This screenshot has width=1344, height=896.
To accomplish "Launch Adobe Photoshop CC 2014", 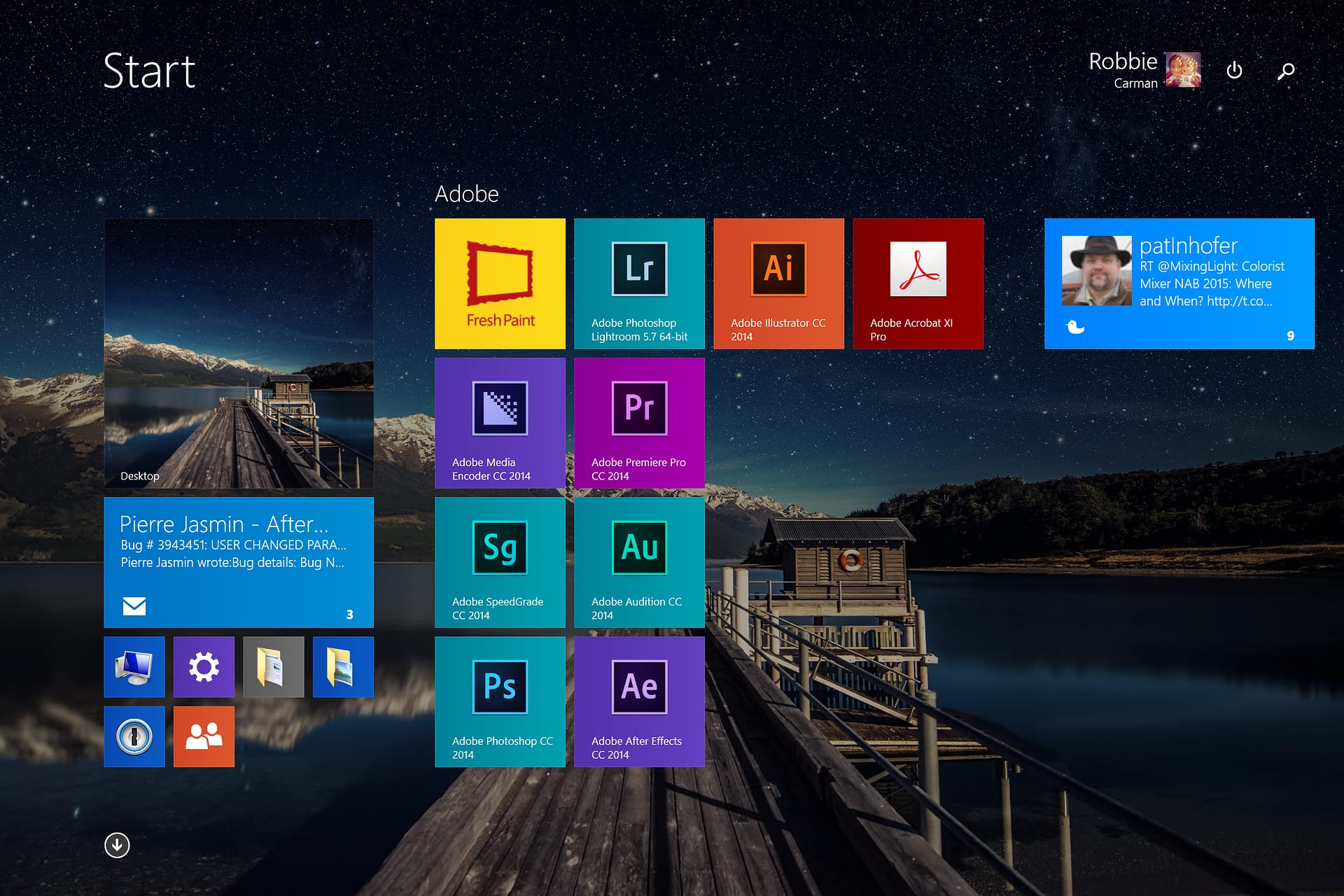I will pyautogui.click(x=500, y=701).
